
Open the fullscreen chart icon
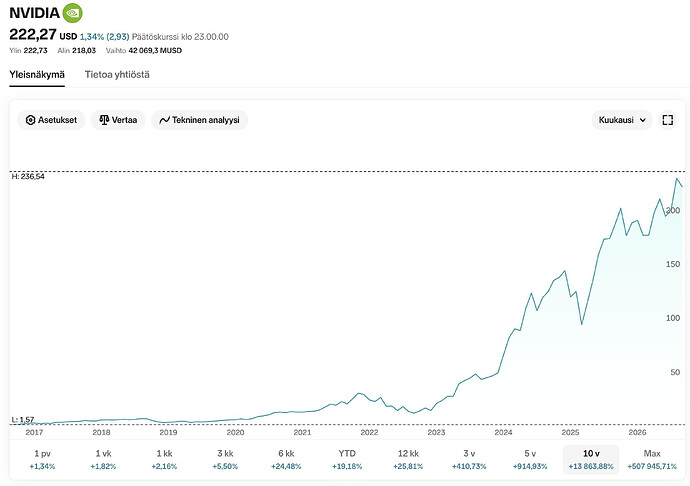(668, 120)
